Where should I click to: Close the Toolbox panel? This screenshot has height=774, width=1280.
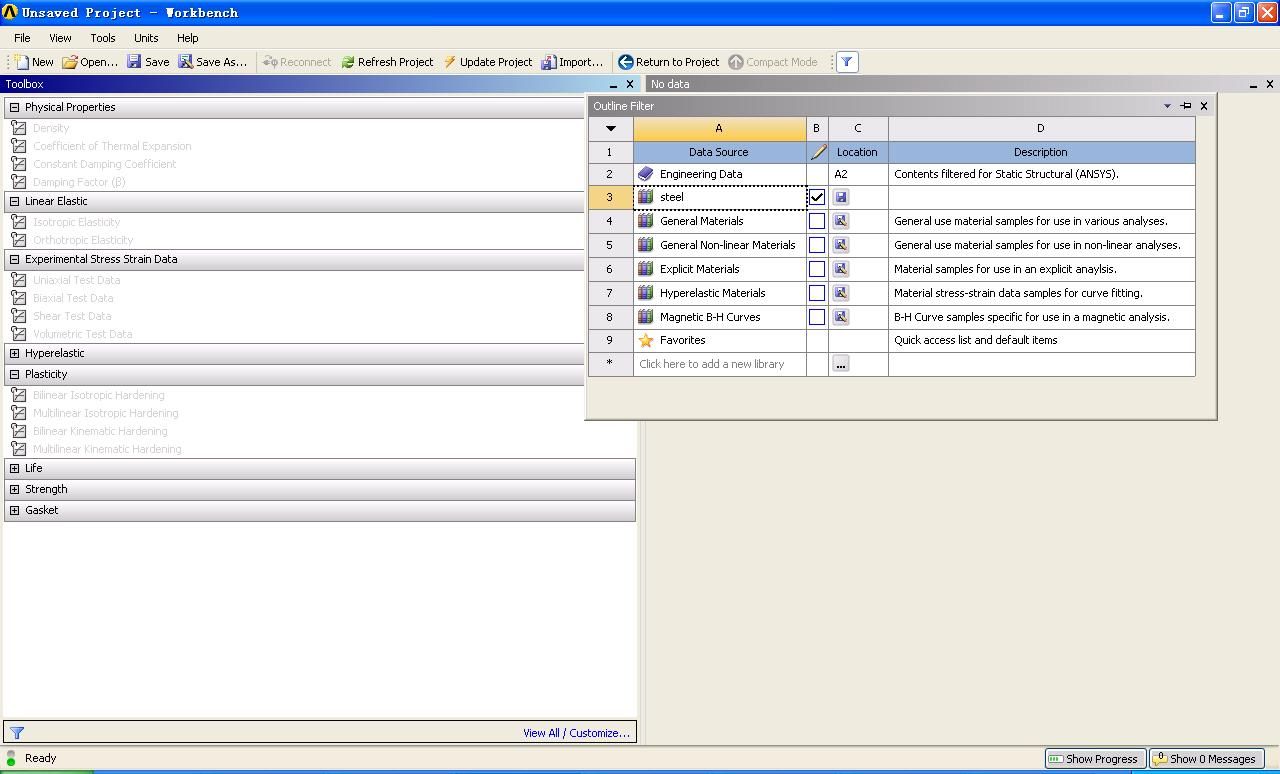(x=630, y=84)
